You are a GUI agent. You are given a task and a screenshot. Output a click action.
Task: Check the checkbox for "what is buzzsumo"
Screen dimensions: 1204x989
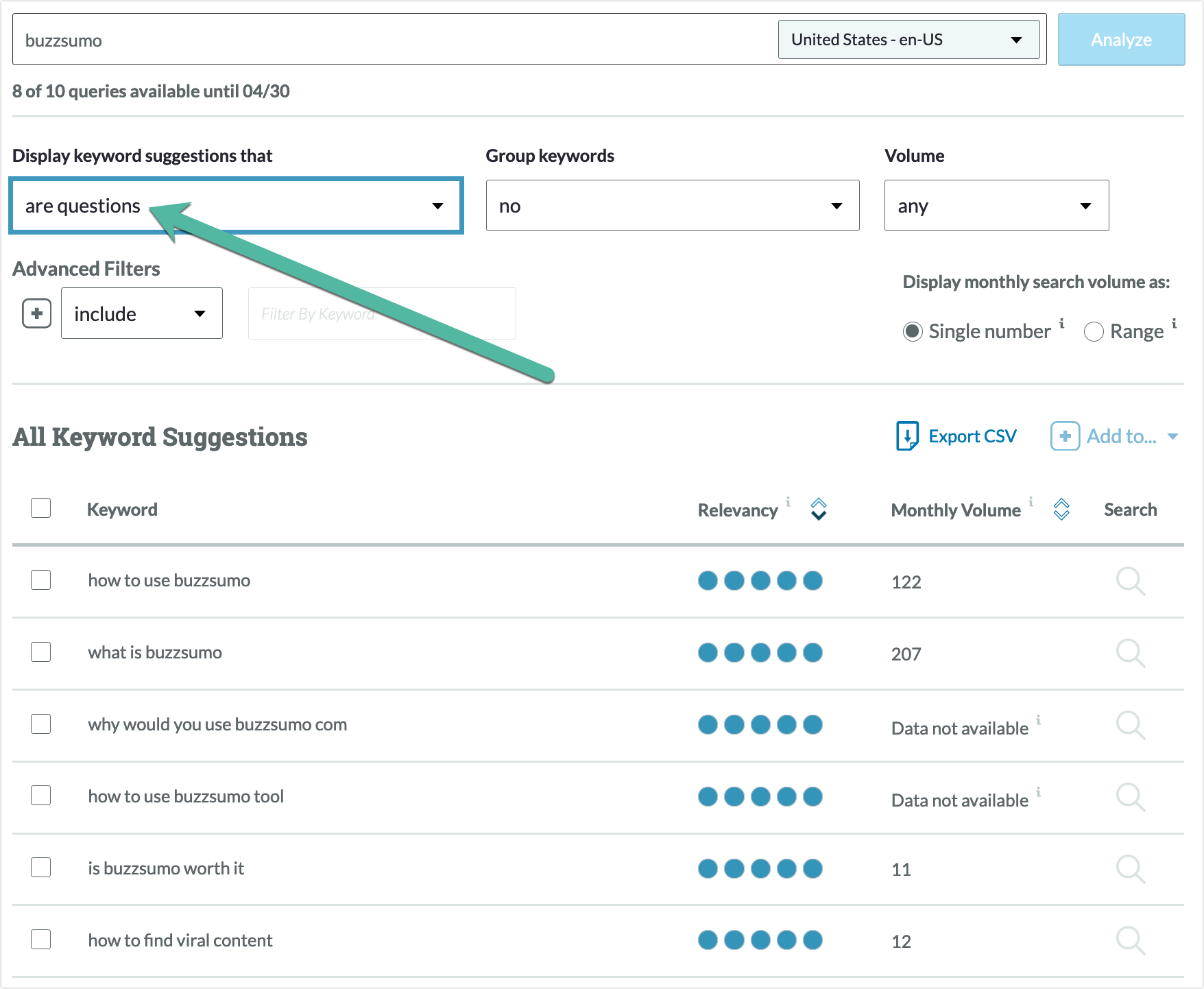coord(40,652)
